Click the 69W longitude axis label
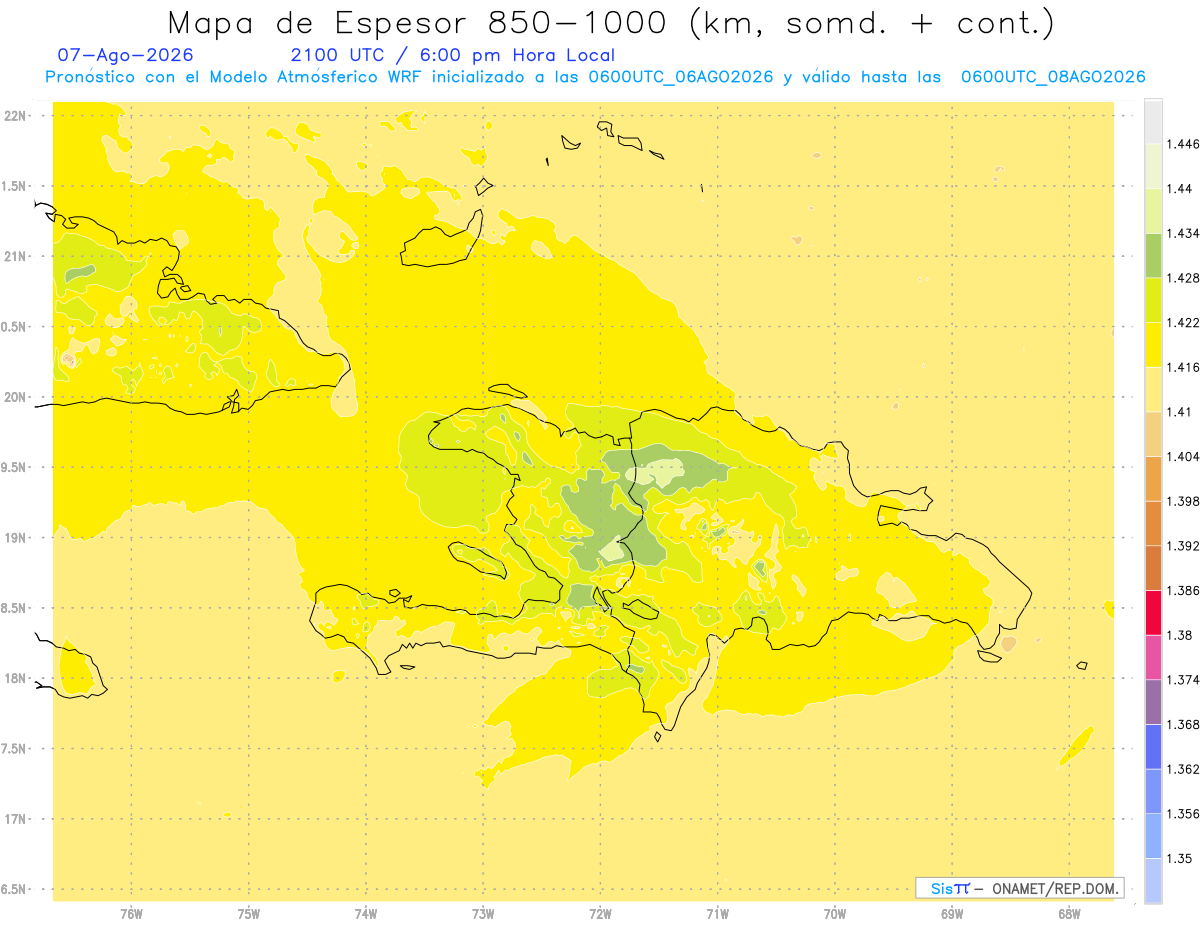This screenshot has height=927, width=1200. [x=952, y=913]
